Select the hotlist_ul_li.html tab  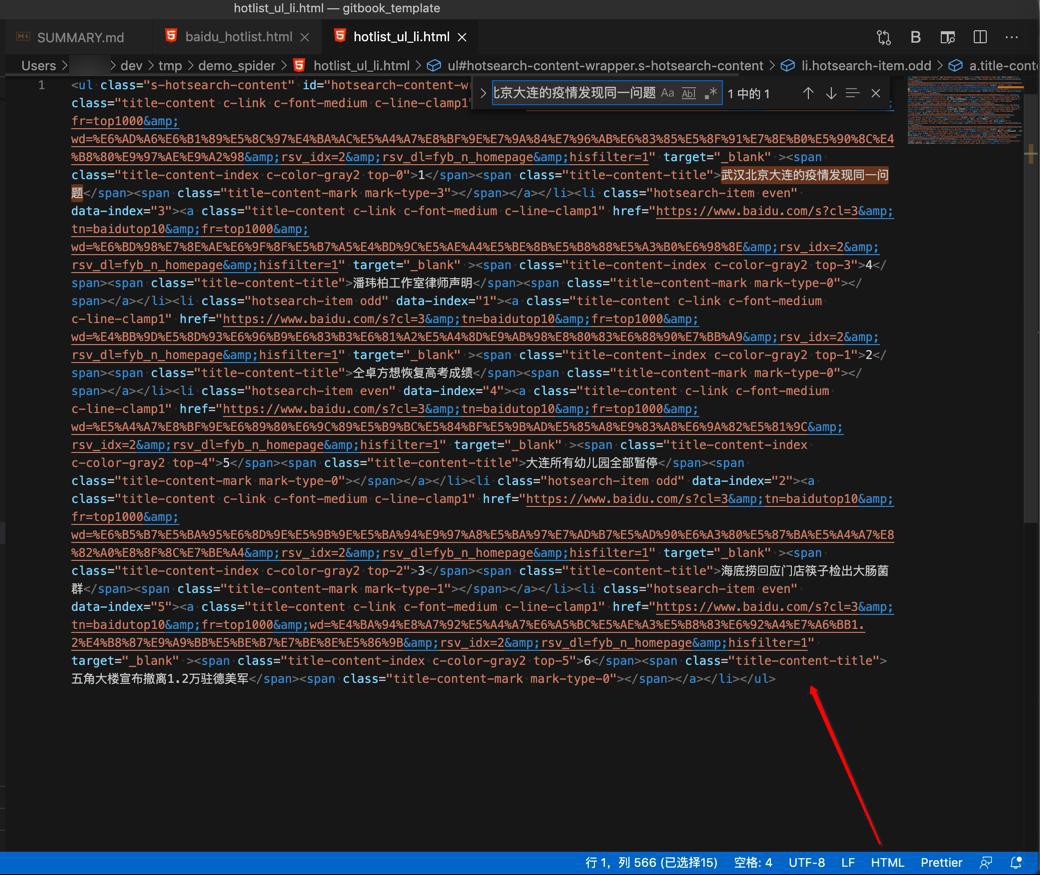tap(401, 37)
